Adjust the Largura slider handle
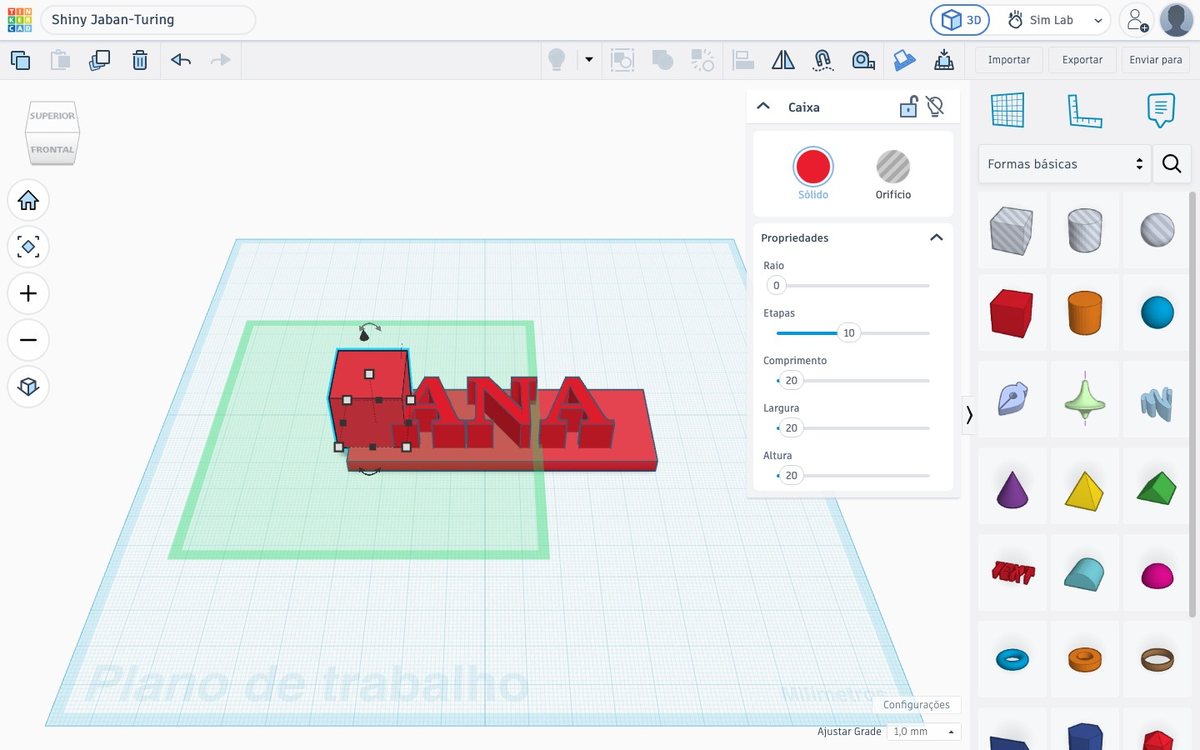 pyautogui.click(x=791, y=428)
